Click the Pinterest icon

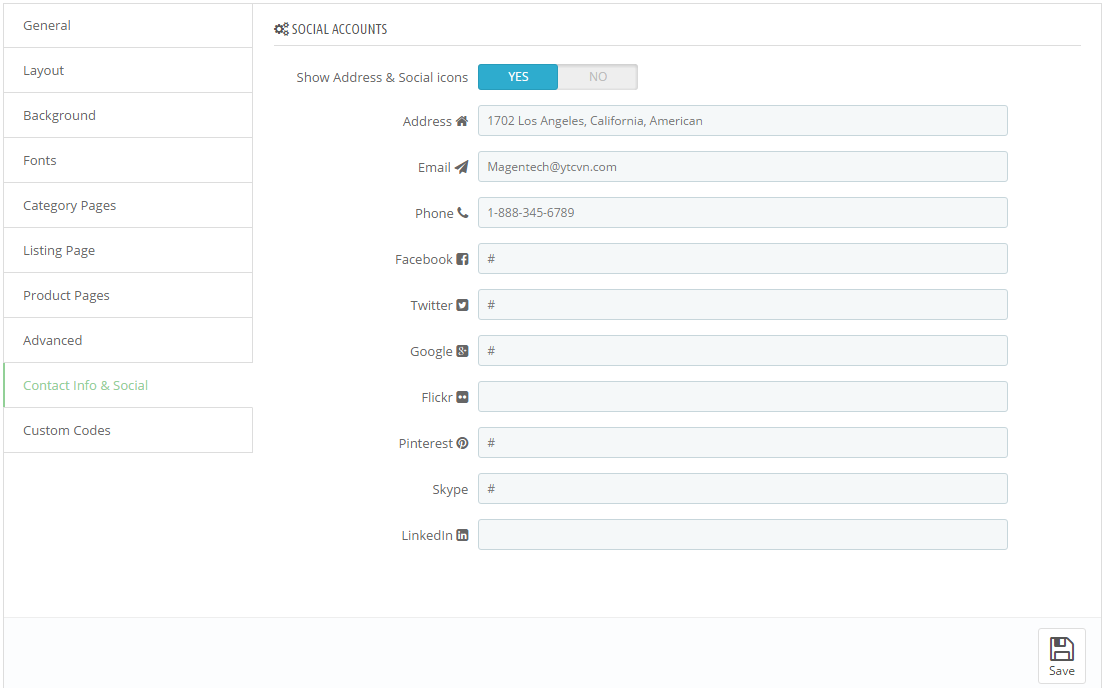[462, 443]
